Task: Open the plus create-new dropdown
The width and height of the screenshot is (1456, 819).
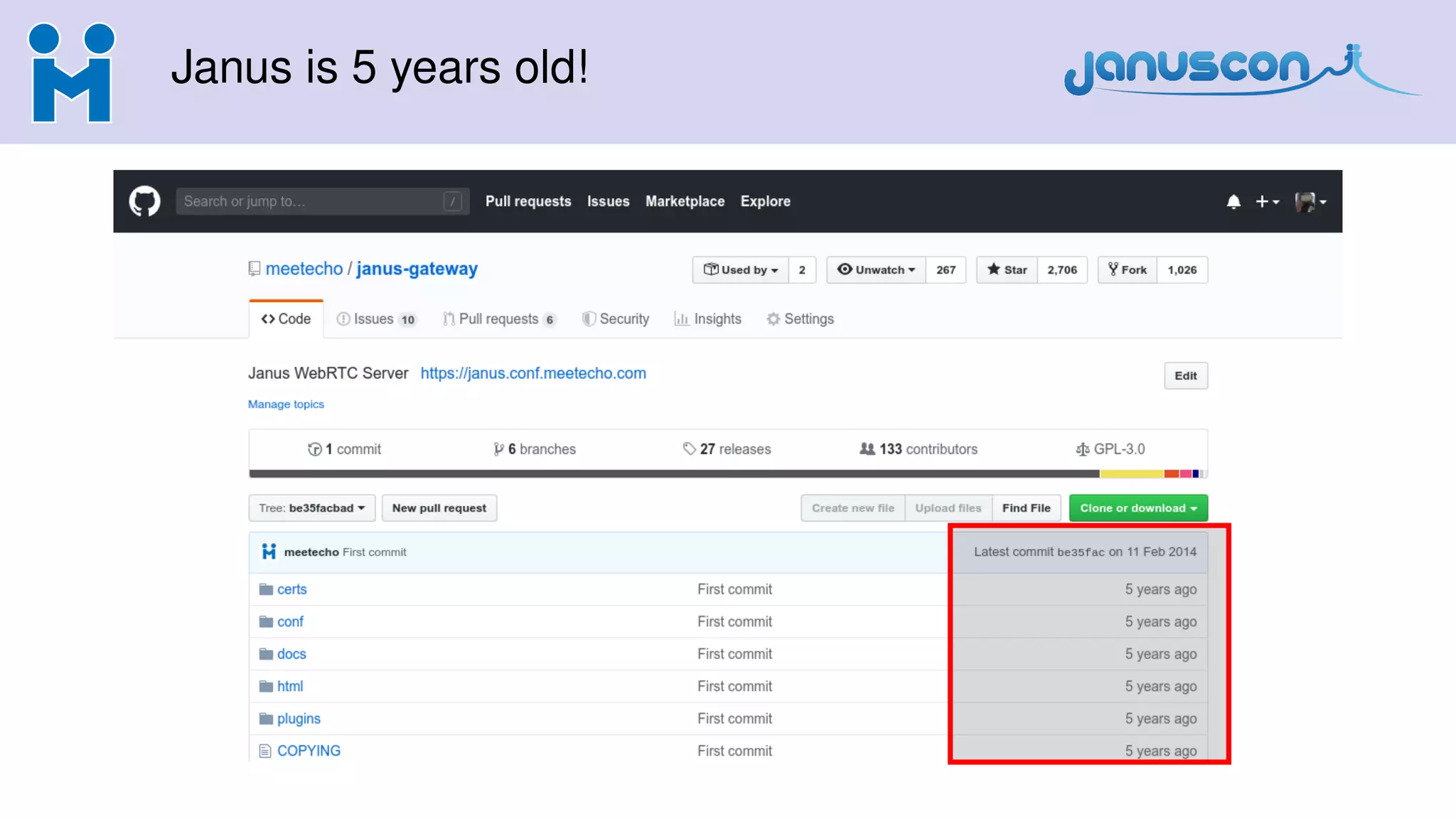Action: point(1267,202)
